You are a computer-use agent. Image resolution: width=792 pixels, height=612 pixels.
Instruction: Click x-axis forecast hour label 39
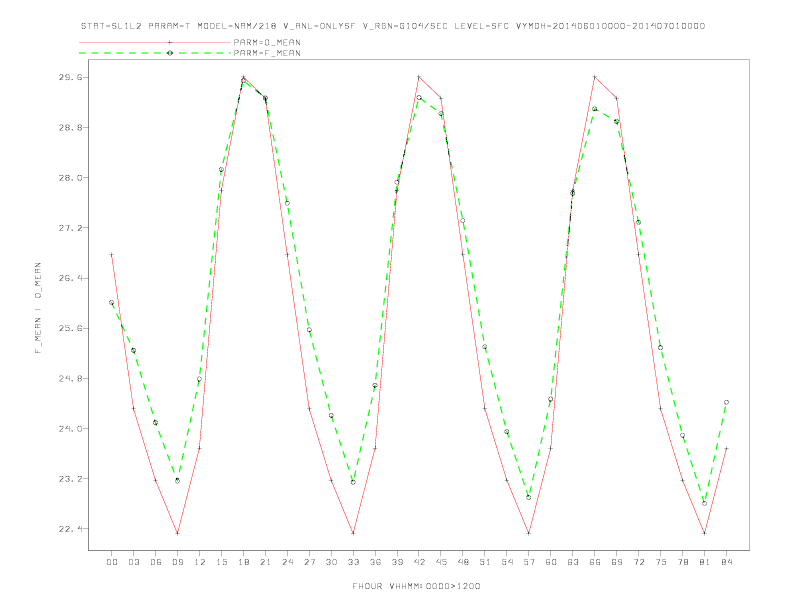(397, 562)
